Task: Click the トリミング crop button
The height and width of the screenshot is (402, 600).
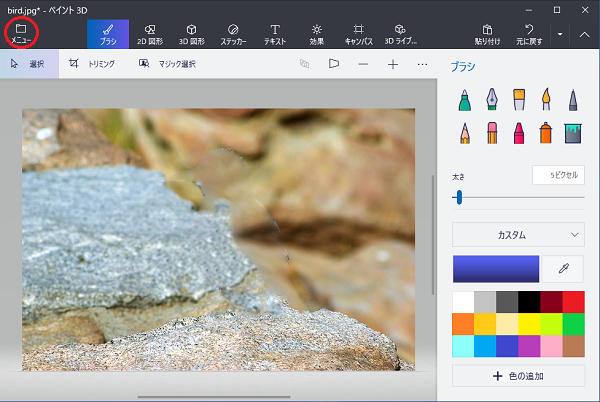Action: (92, 64)
